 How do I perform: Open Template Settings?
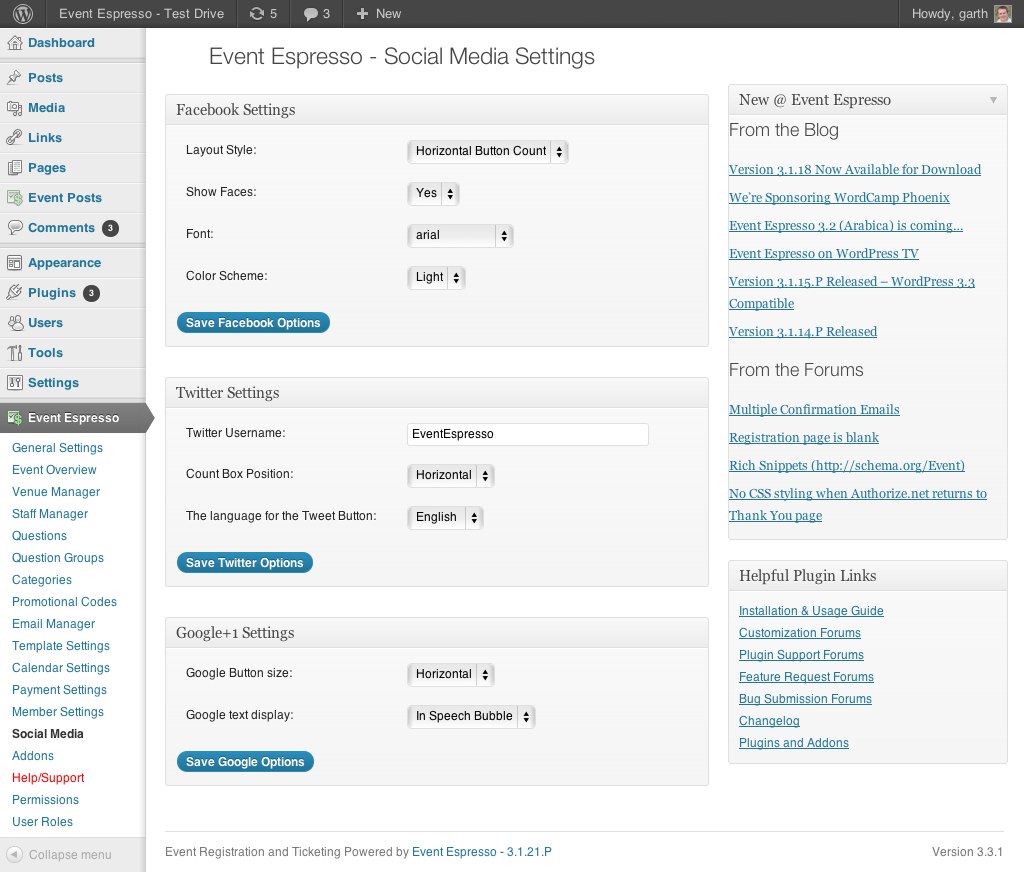(x=61, y=646)
